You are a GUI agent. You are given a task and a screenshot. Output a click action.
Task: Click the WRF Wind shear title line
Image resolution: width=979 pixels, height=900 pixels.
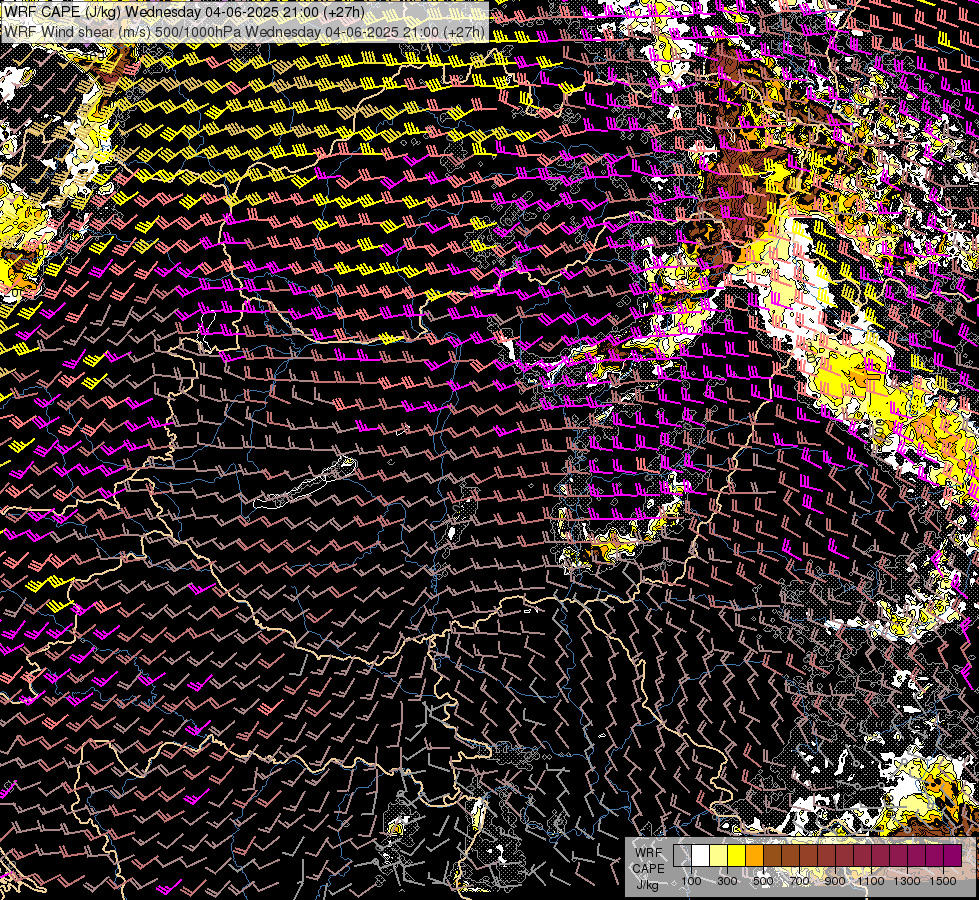pos(244,32)
